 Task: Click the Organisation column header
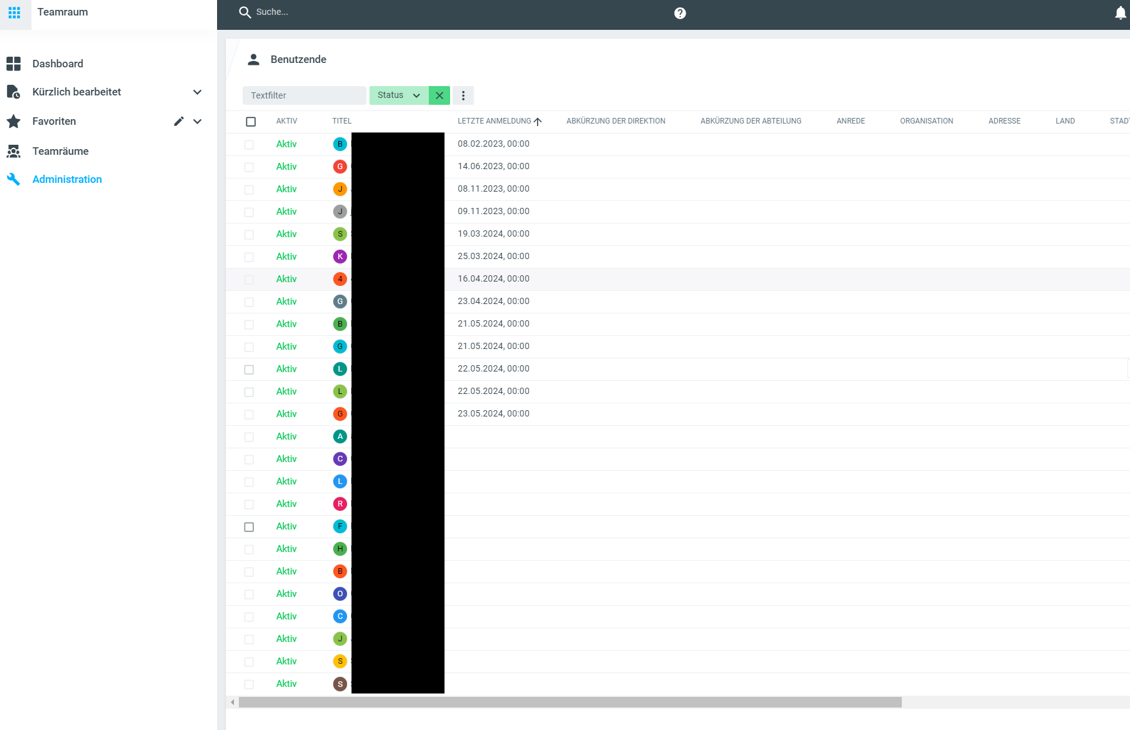tap(926, 121)
